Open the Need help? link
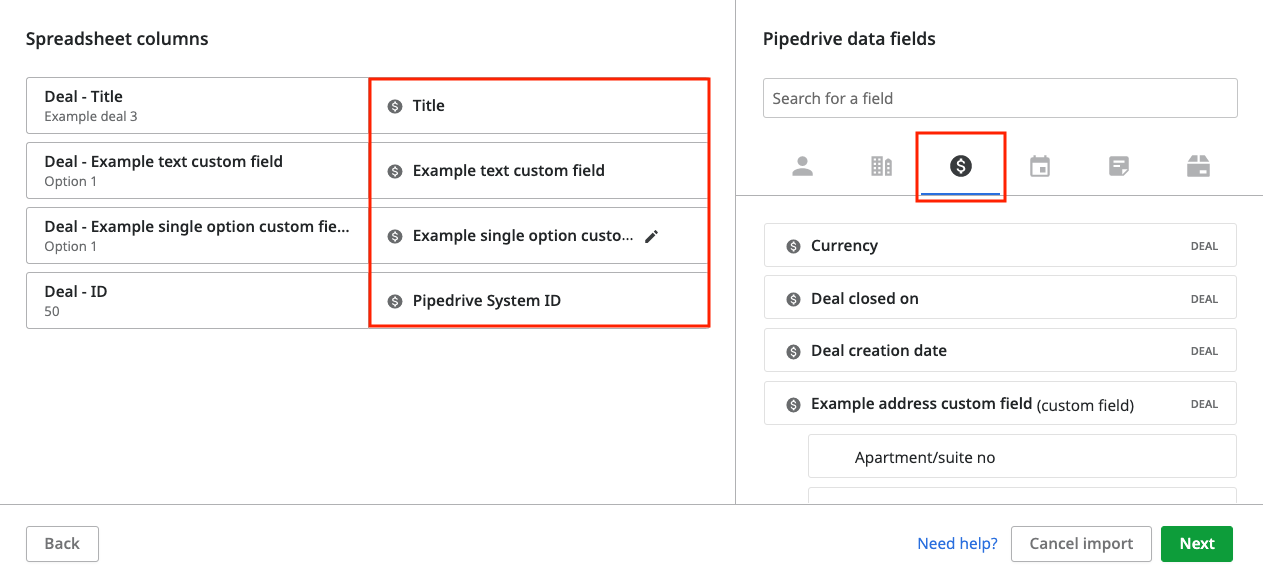1263x582 pixels. 957,544
